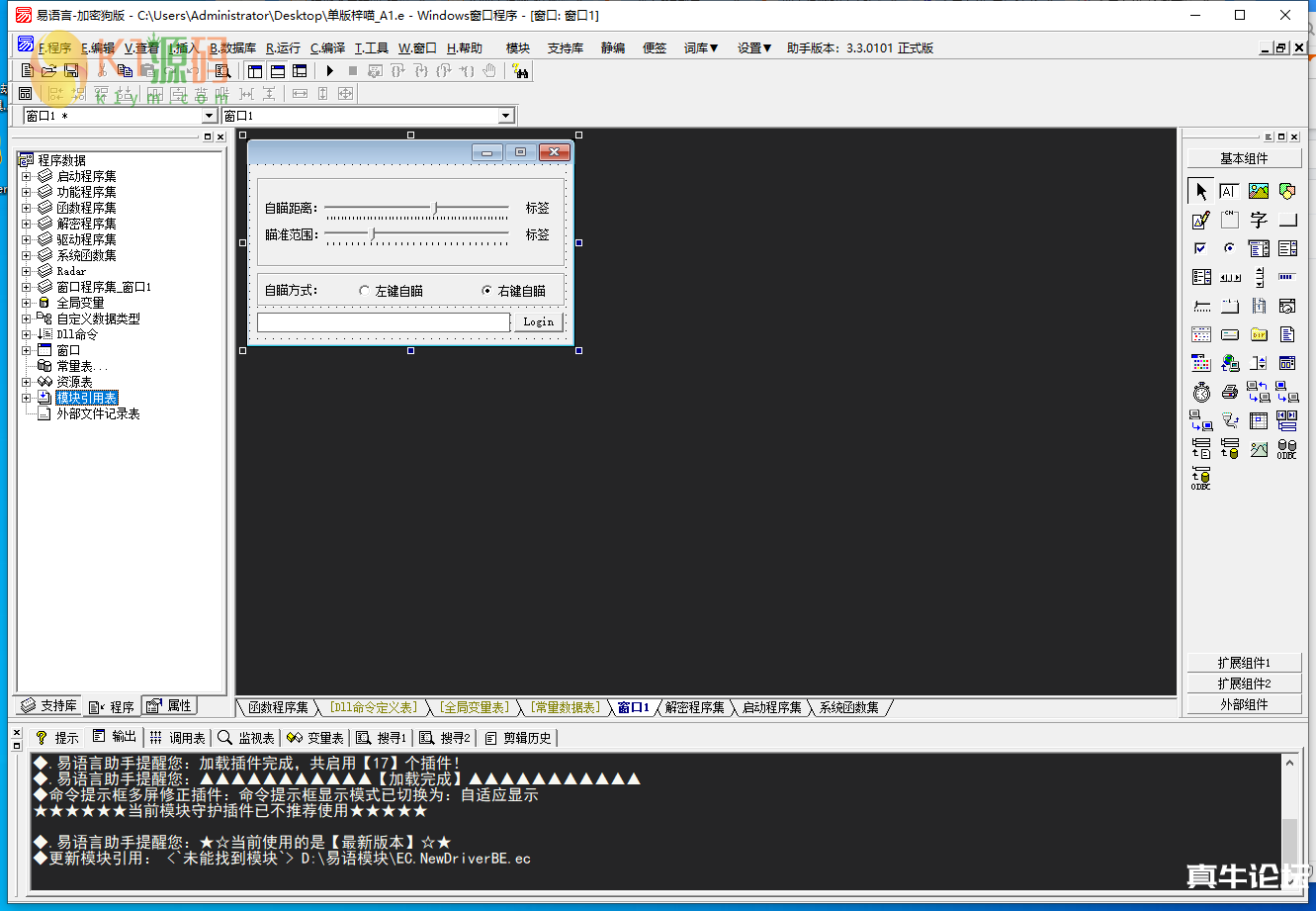Click the 自瞄距离 slider thumb
The height and width of the screenshot is (911, 1316).
(435, 207)
